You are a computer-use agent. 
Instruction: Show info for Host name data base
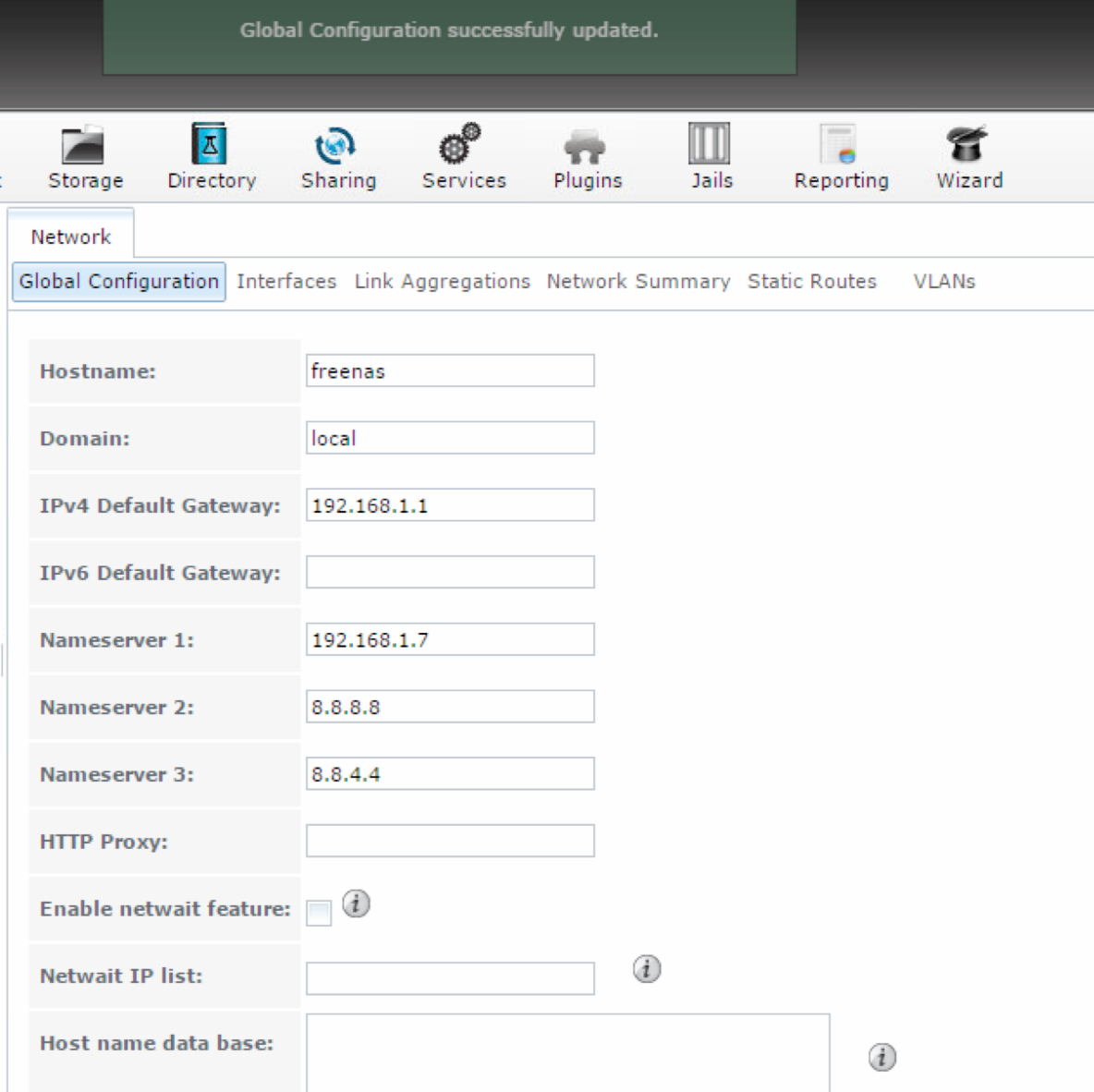click(x=882, y=1056)
